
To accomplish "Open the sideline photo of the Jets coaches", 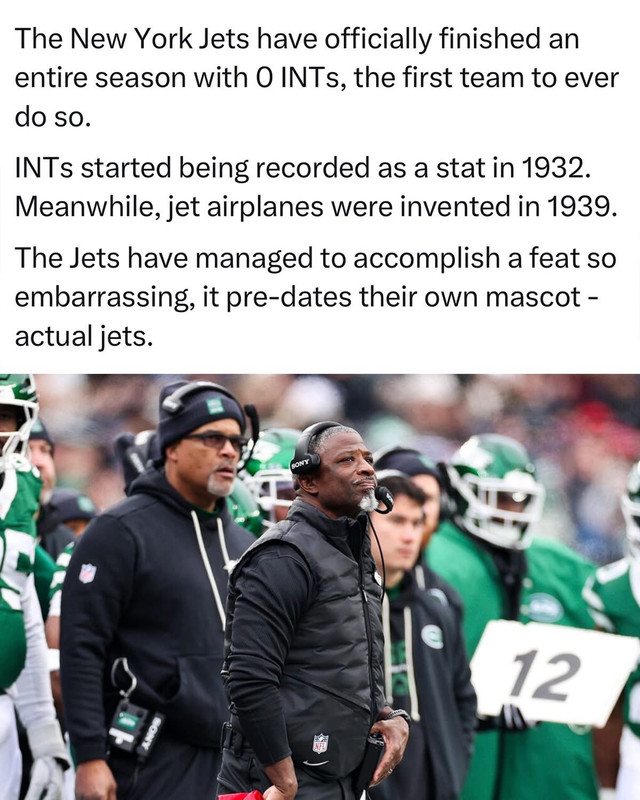I will click(x=320, y=587).
